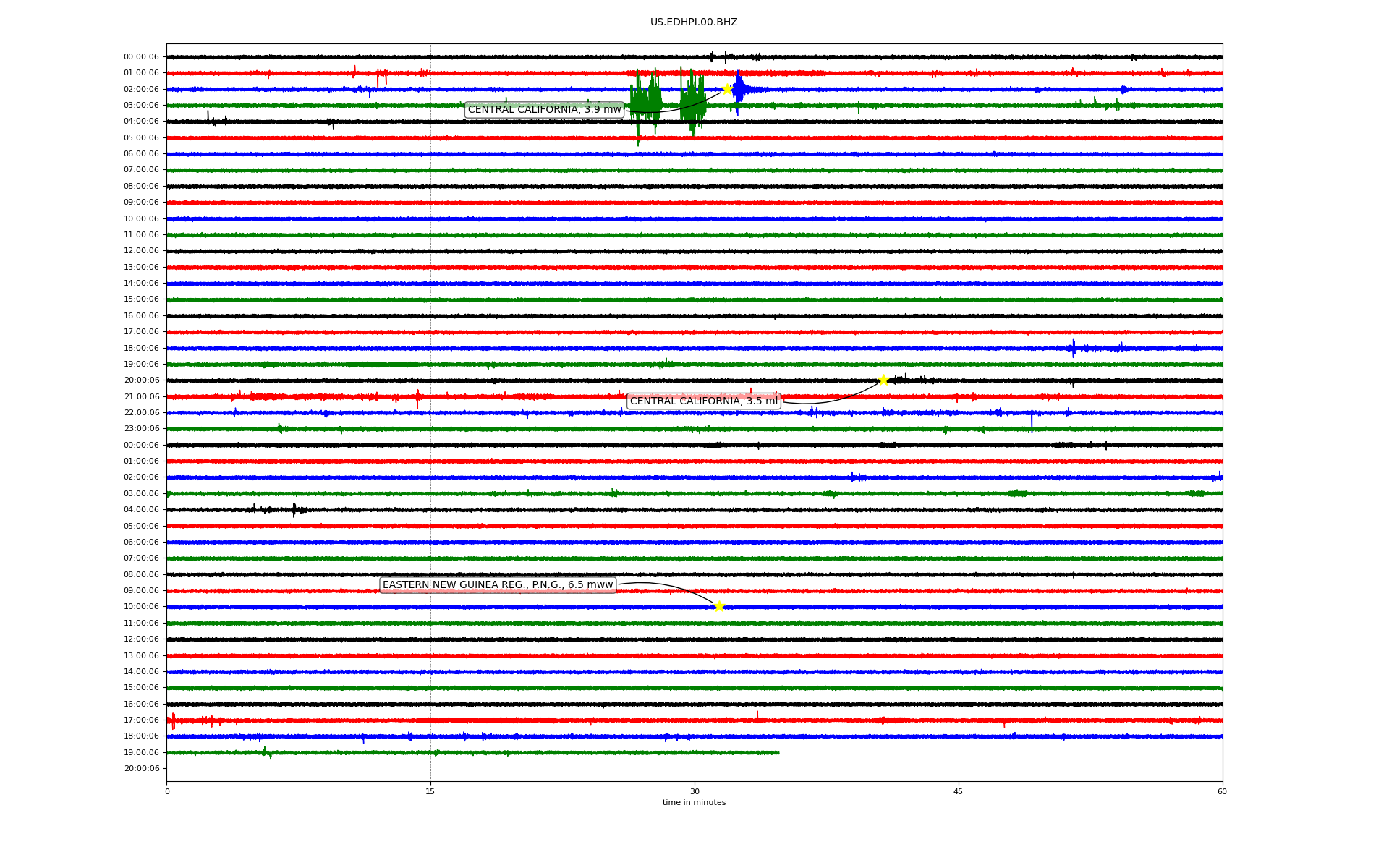Click the CENTRAL CALIFORNIA, 3.9 mw label
1389x868 pixels.
pyautogui.click(x=544, y=110)
